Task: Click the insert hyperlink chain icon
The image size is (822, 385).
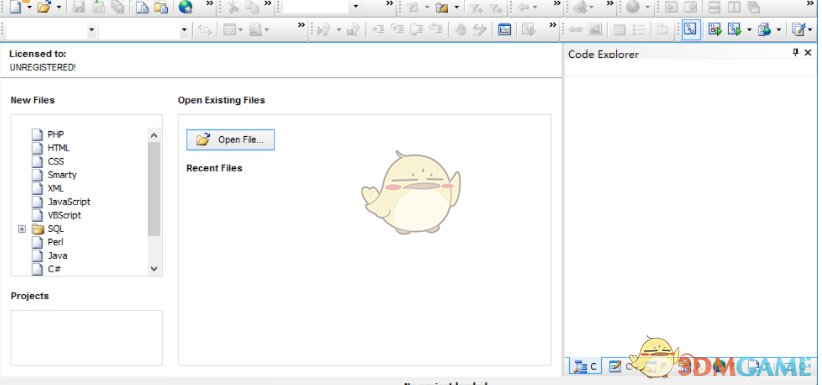Action: pos(576,30)
